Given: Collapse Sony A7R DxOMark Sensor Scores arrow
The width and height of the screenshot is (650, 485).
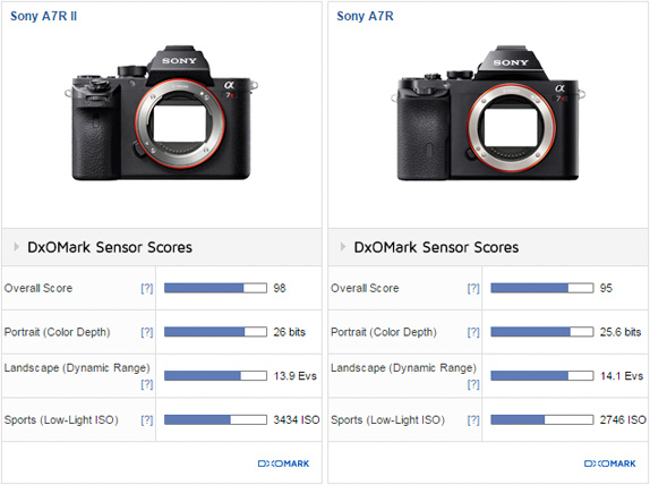Looking at the screenshot, I should (343, 247).
